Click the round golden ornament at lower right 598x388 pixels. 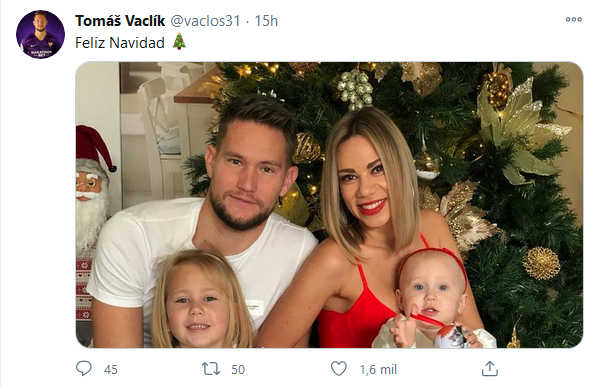point(541,263)
